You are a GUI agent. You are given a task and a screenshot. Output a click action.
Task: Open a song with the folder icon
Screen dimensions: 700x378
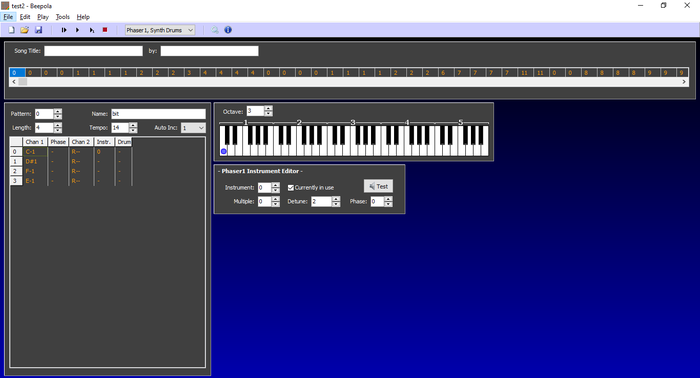click(25, 30)
